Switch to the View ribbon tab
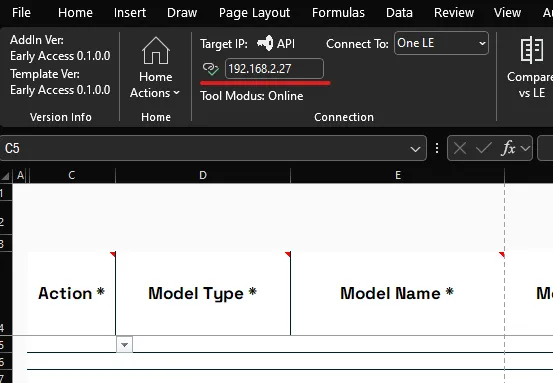Viewport: 553px width, 383px height. [x=507, y=13]
